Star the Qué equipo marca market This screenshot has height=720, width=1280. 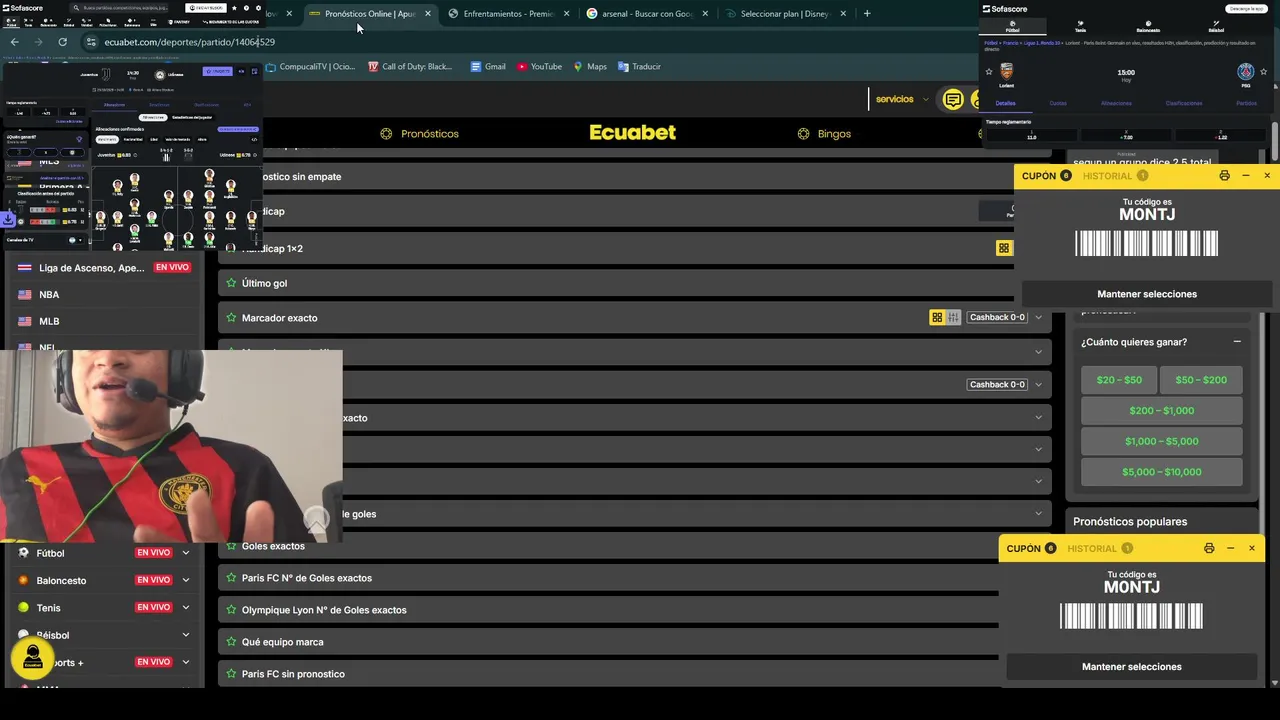231,642
